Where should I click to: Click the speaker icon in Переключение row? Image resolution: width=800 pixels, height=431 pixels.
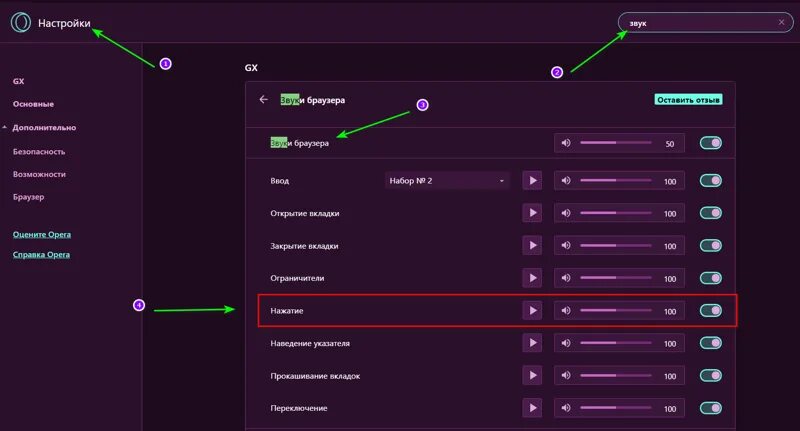point(566,408)
